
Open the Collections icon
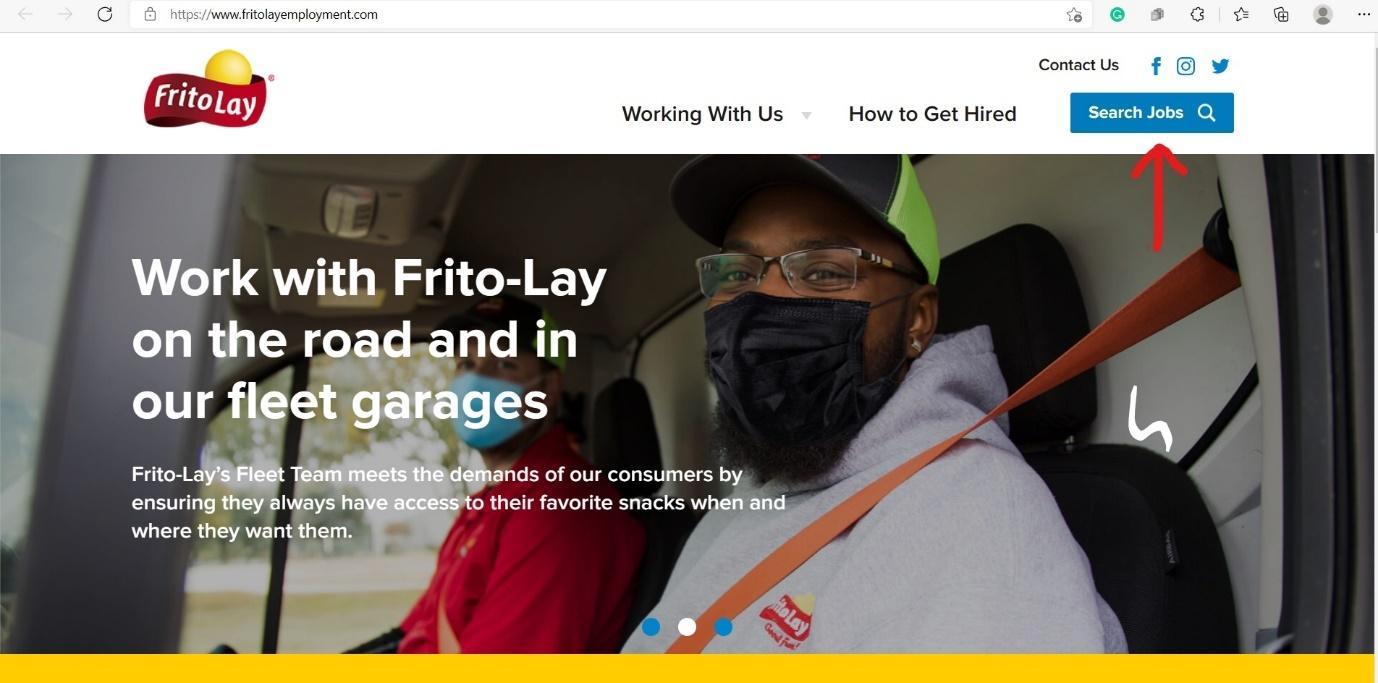pos(1281,14)
